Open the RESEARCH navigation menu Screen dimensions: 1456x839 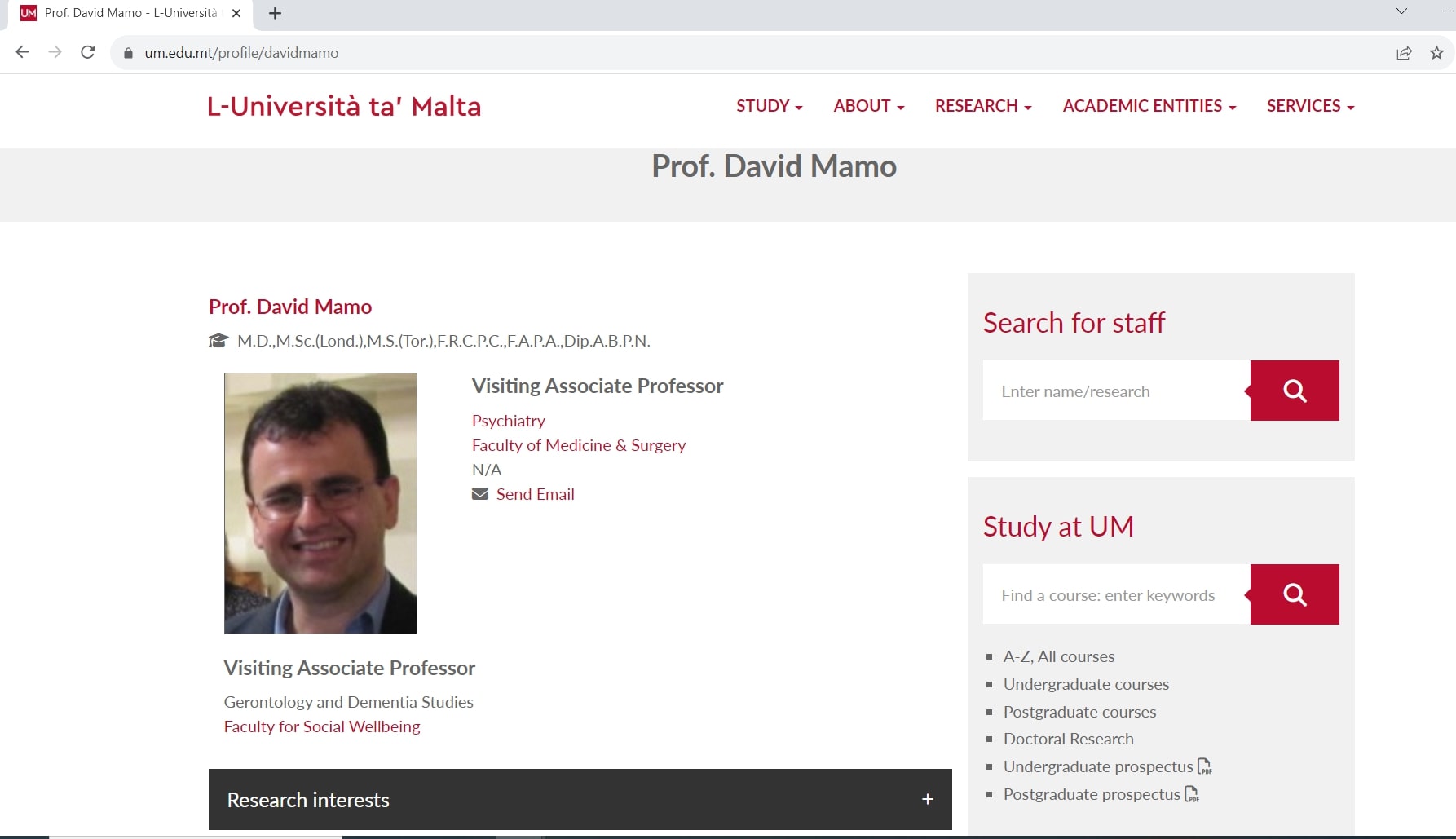(983, 106)
